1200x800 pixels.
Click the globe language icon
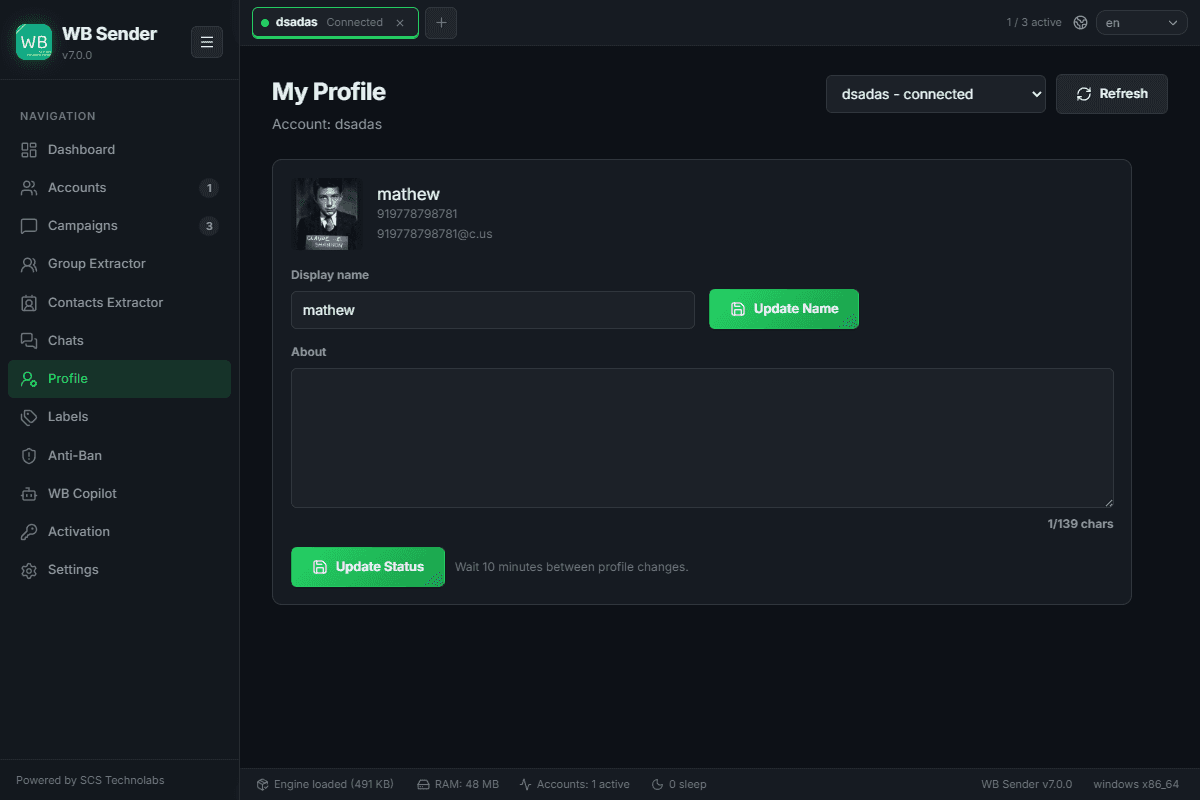[x=1080, y=22]
